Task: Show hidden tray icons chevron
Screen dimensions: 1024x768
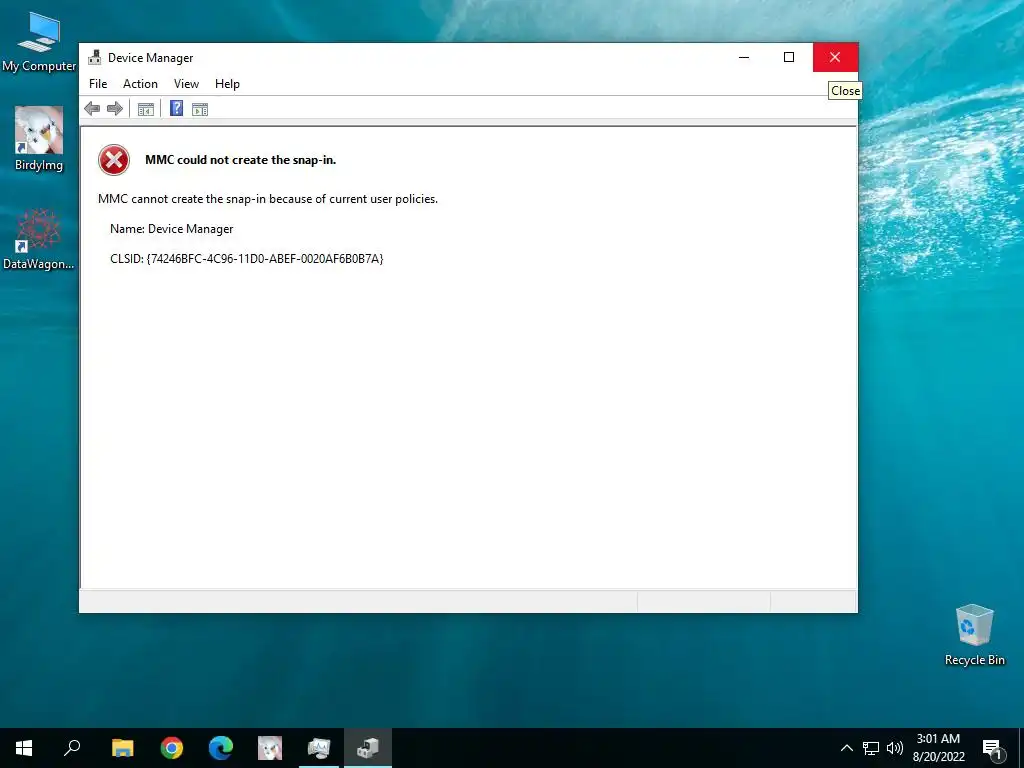Action: pyautogui.click(x=846, y=748)
